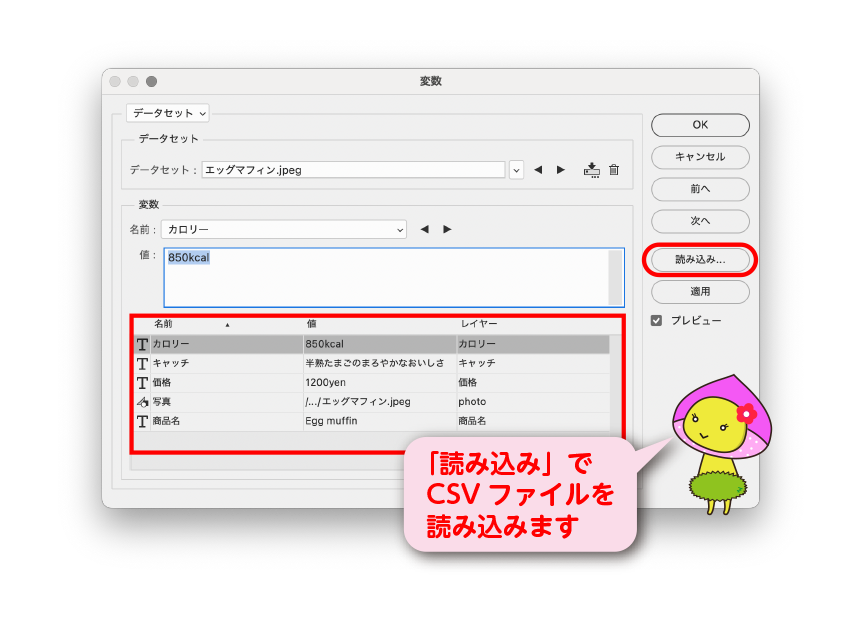
Task: Click the gray close window button
Action: coord(115,82)
